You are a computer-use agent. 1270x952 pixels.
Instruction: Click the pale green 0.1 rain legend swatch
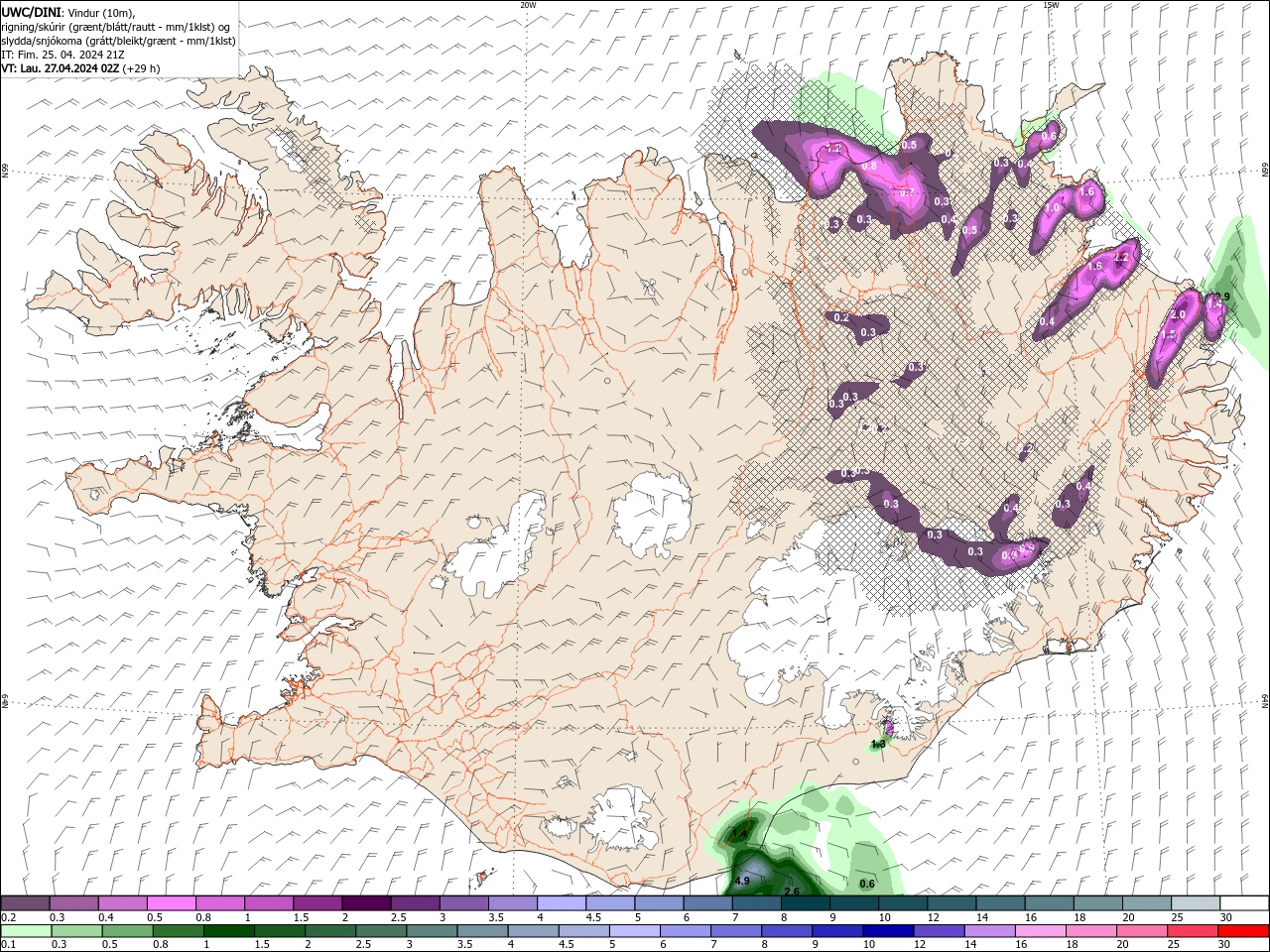25,931
